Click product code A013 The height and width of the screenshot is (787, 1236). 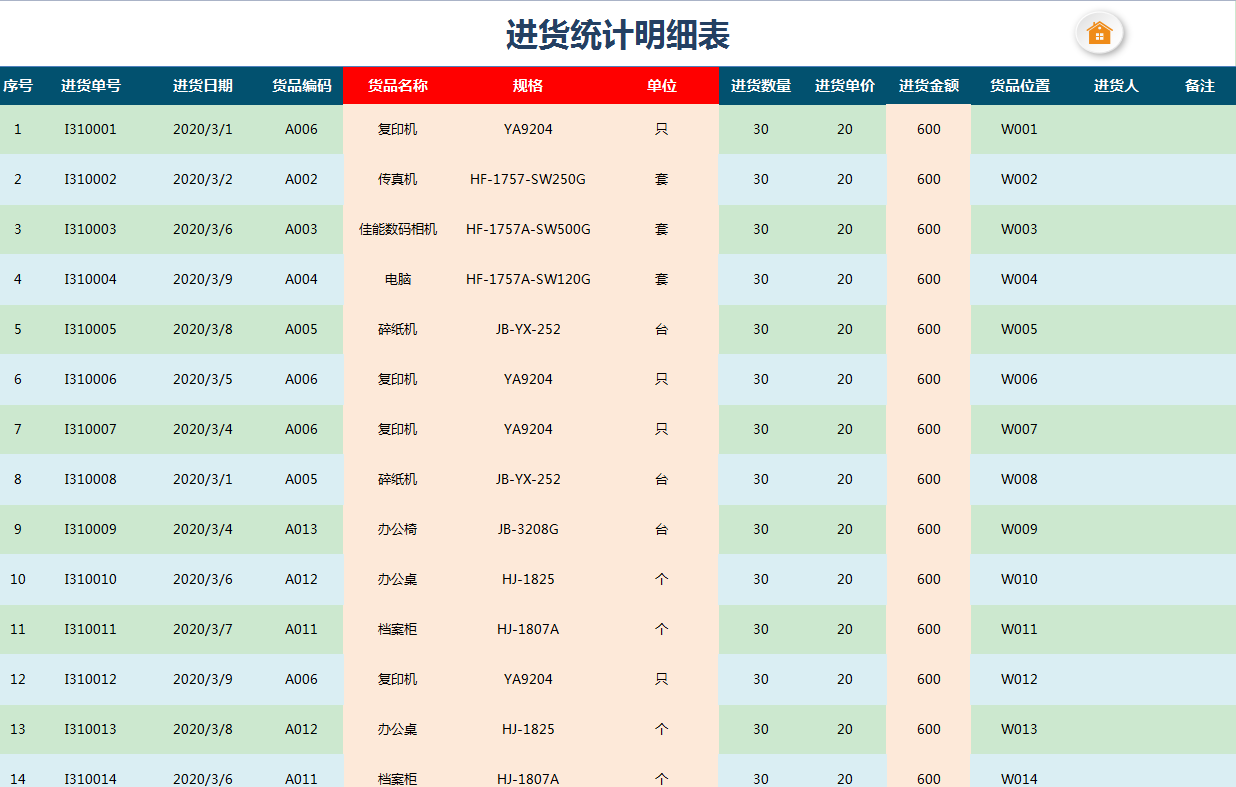tap(301, 529)
